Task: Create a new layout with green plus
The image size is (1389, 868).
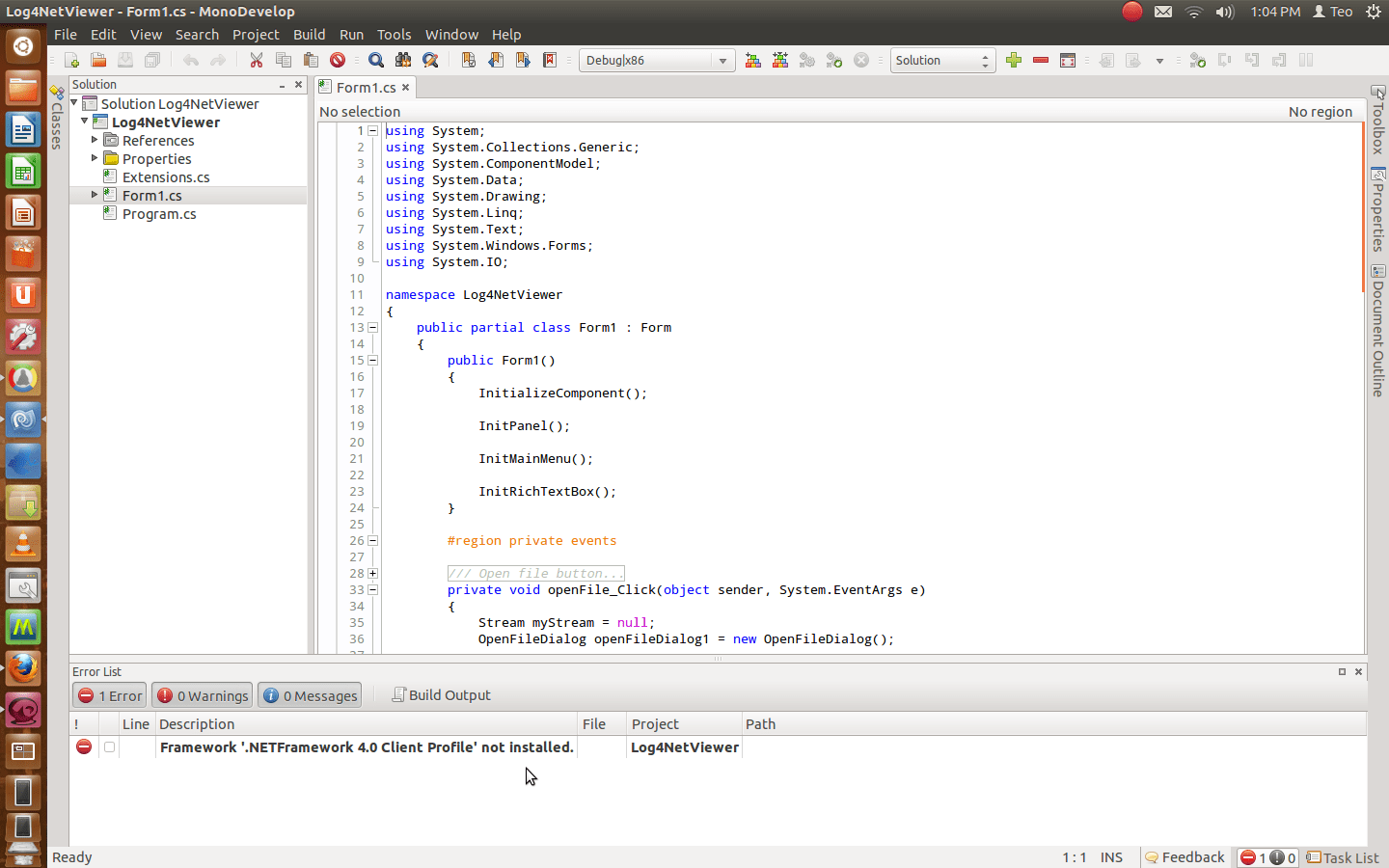Action: tap(1014, 60)
